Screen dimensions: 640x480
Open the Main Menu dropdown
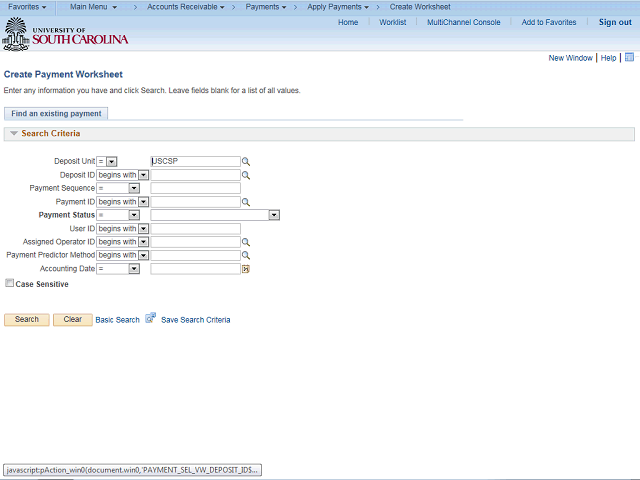tap(93, 7)
